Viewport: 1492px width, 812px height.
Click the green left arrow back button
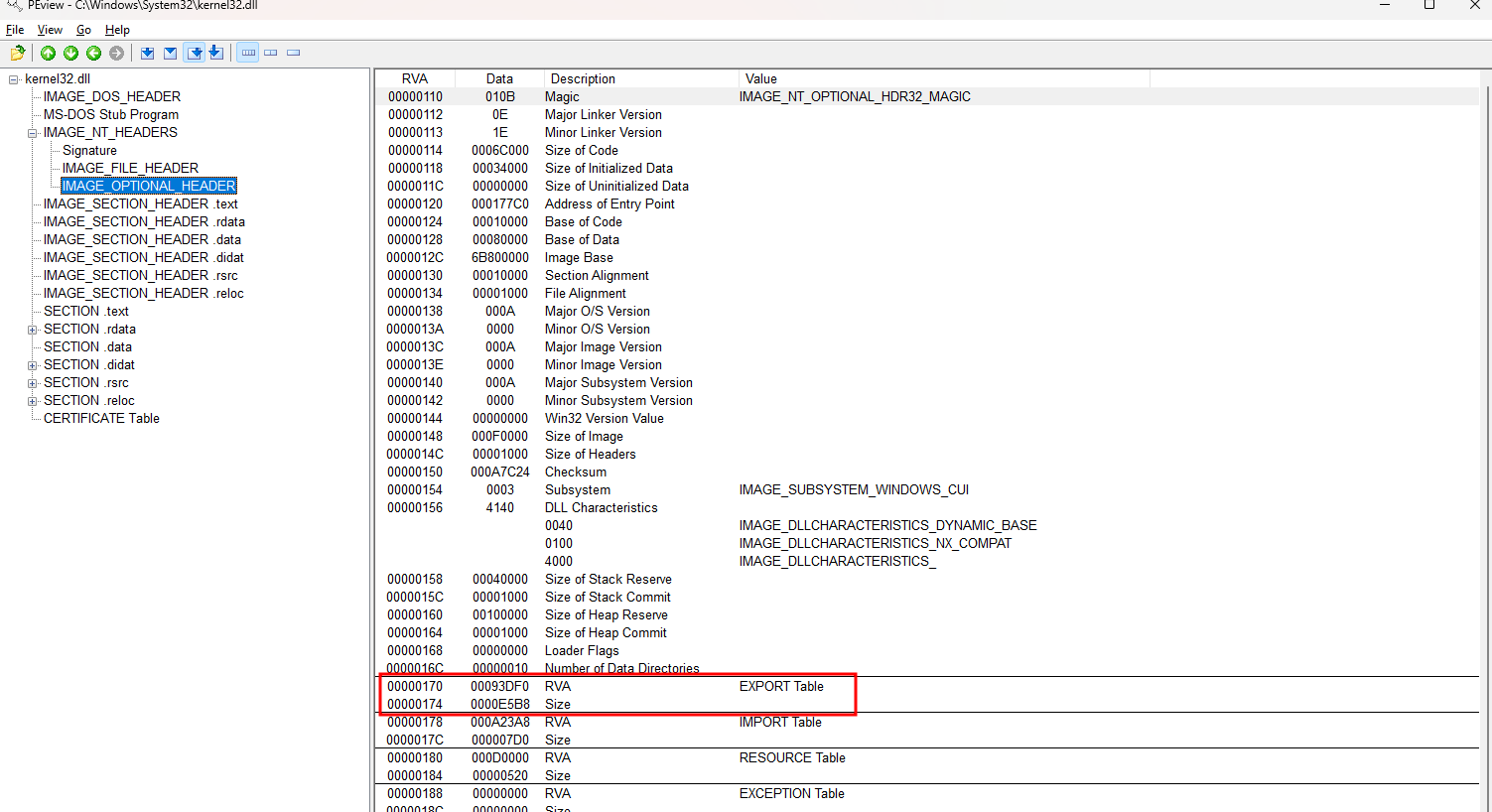[x=93, y=53]
